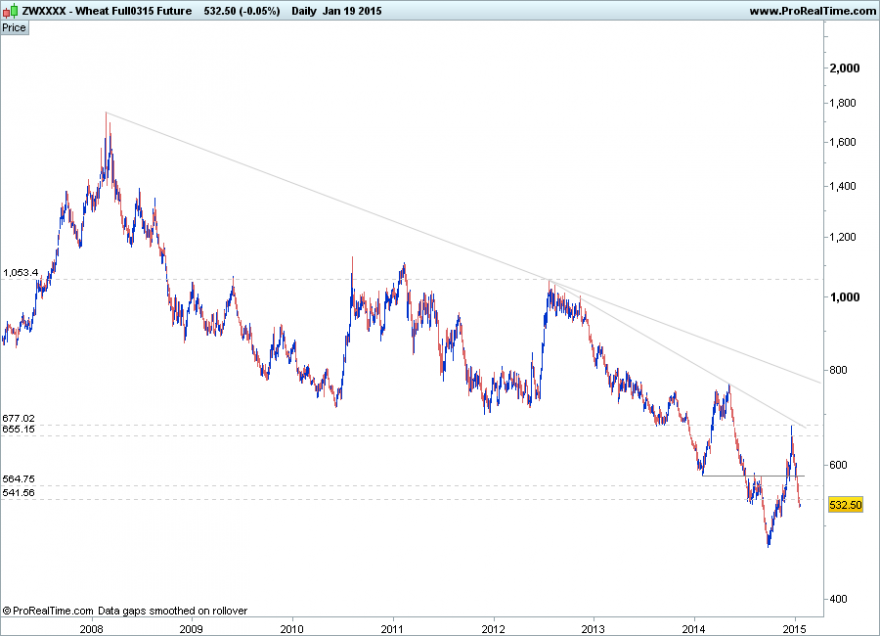
Task: Click the 1,053.4 horizontal level label
Action: pyautogui.click(x=21, y=273)
